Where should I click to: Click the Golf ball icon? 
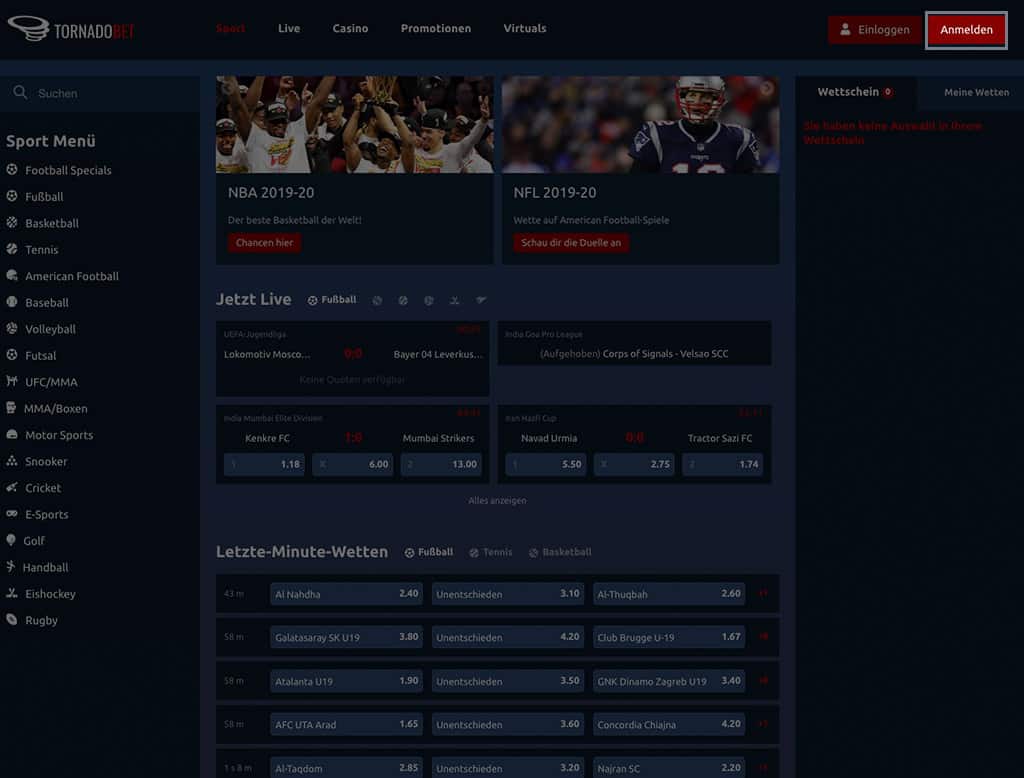(x=10, y=540)
